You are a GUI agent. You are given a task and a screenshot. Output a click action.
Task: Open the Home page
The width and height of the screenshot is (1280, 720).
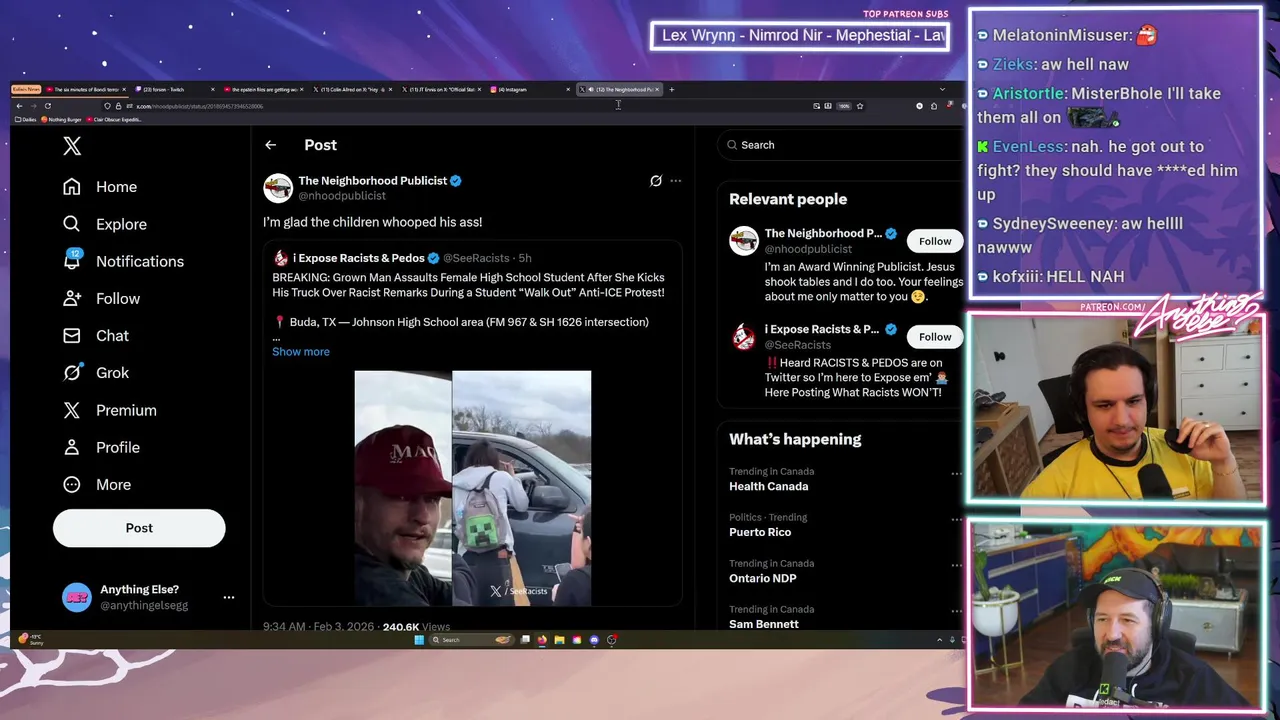(100, 187)
